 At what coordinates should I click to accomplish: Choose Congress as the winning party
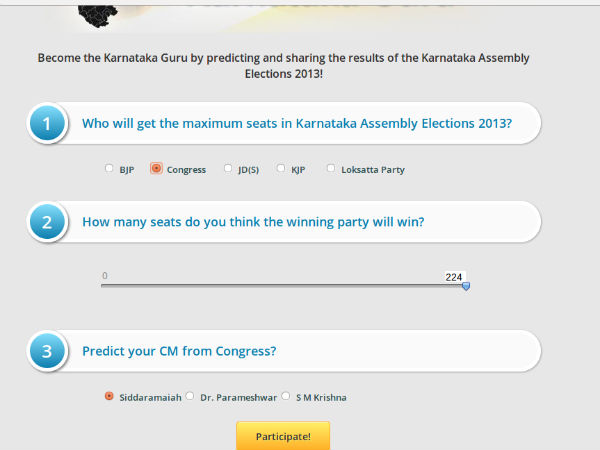[156, 169]
